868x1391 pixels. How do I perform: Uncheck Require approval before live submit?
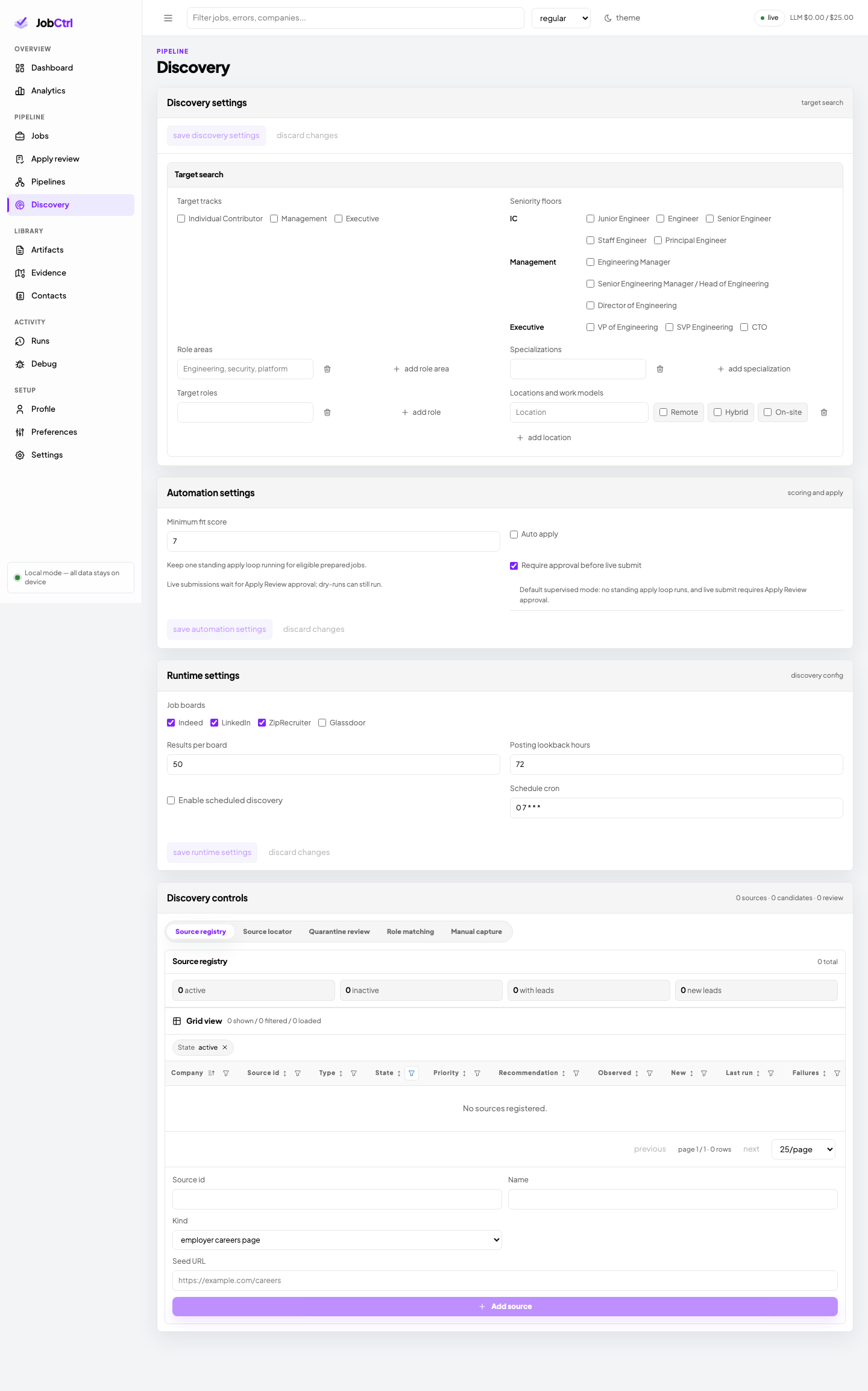pyautogui.click(x=514, y=566)
